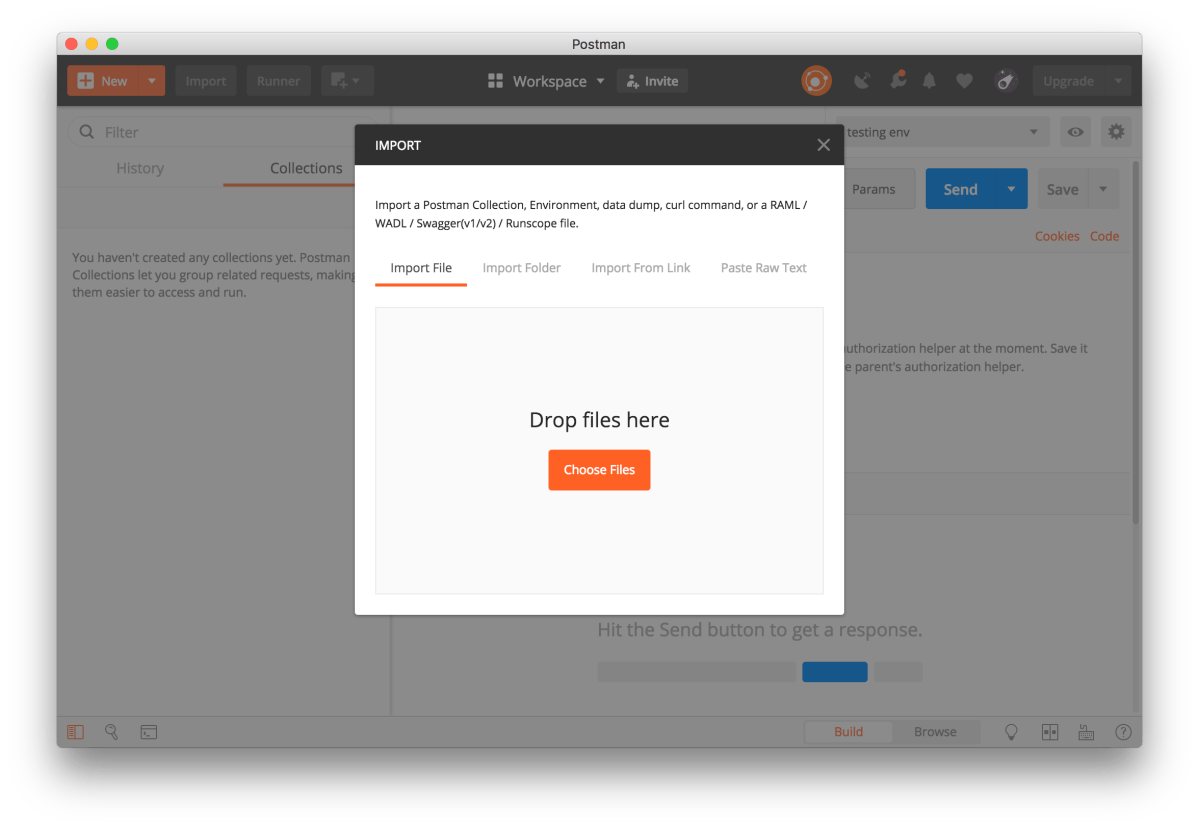
Task: Open the Import From Link tab
Action: pos(641,268)
